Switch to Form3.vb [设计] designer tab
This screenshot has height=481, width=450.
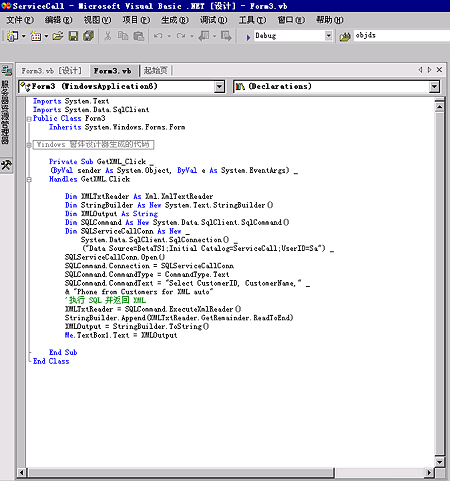tap(51, 71)
